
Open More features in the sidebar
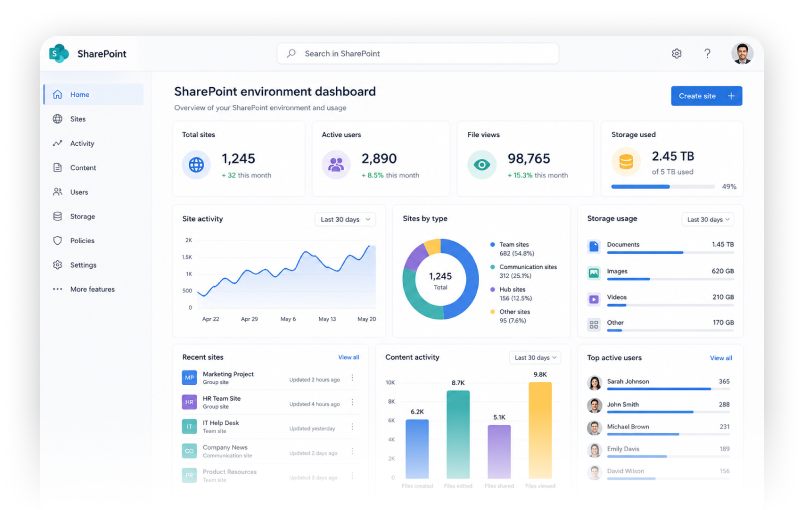click(x=93, y=289)
